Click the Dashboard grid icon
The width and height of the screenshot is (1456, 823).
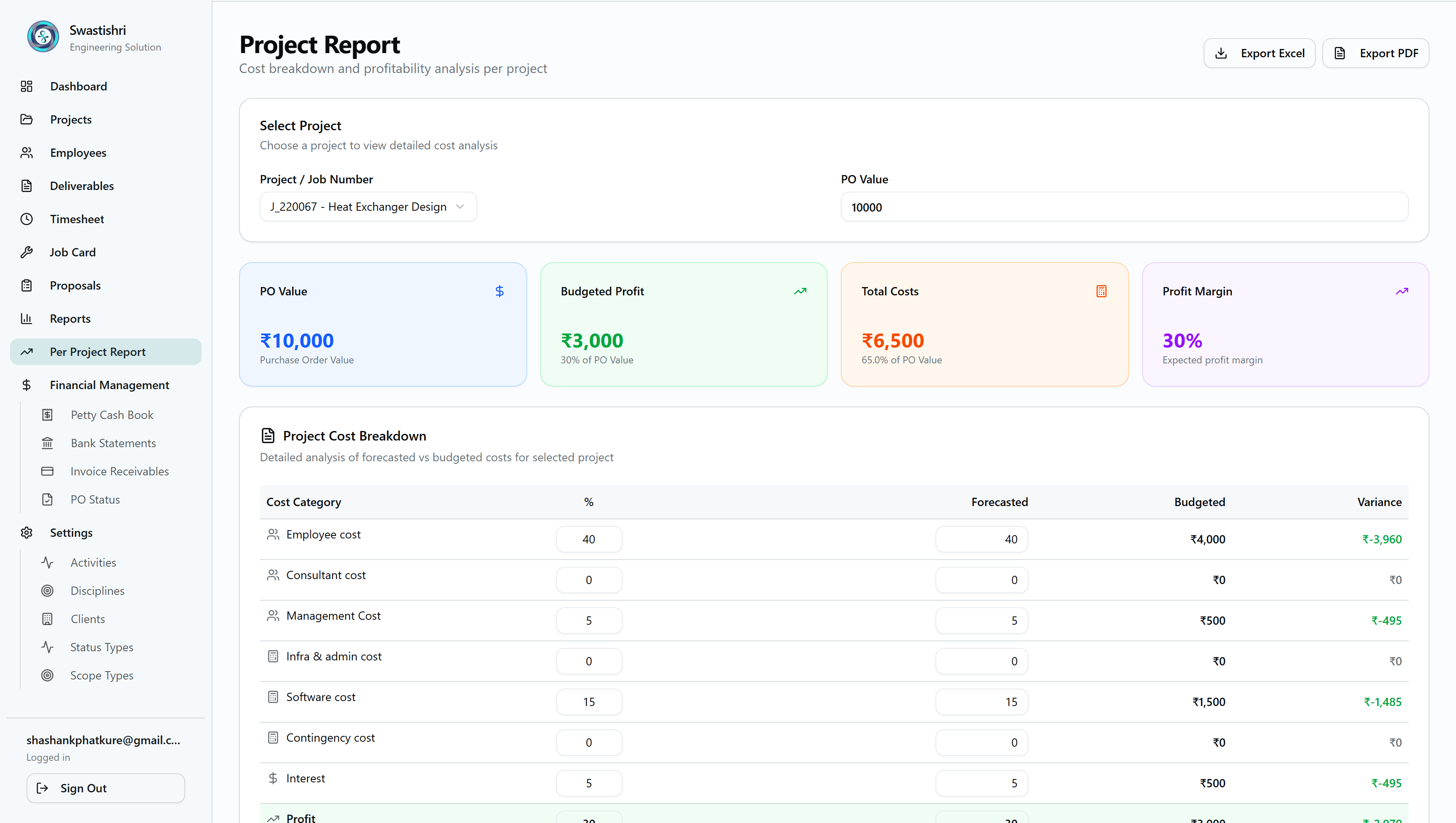point(27,86)
